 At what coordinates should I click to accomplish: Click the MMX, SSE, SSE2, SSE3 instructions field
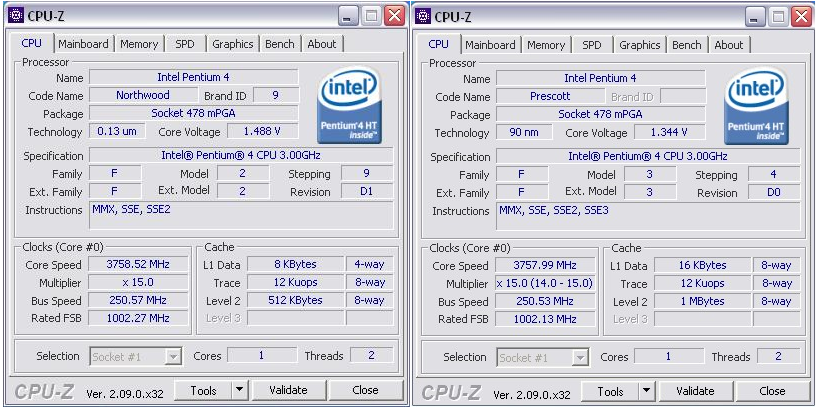[648, 216]
